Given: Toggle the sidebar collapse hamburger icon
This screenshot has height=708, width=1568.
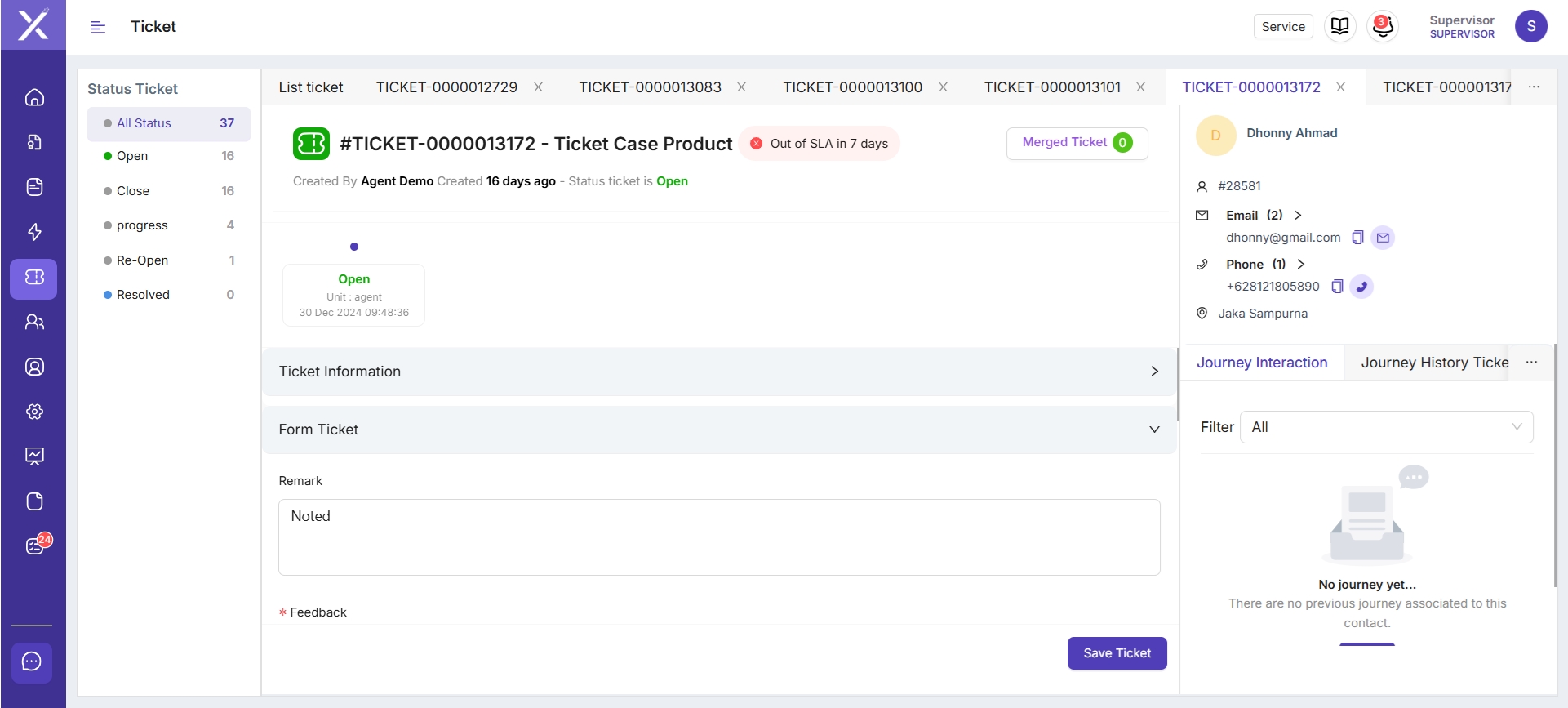Looking at the screenshot, I should (98, 27).
